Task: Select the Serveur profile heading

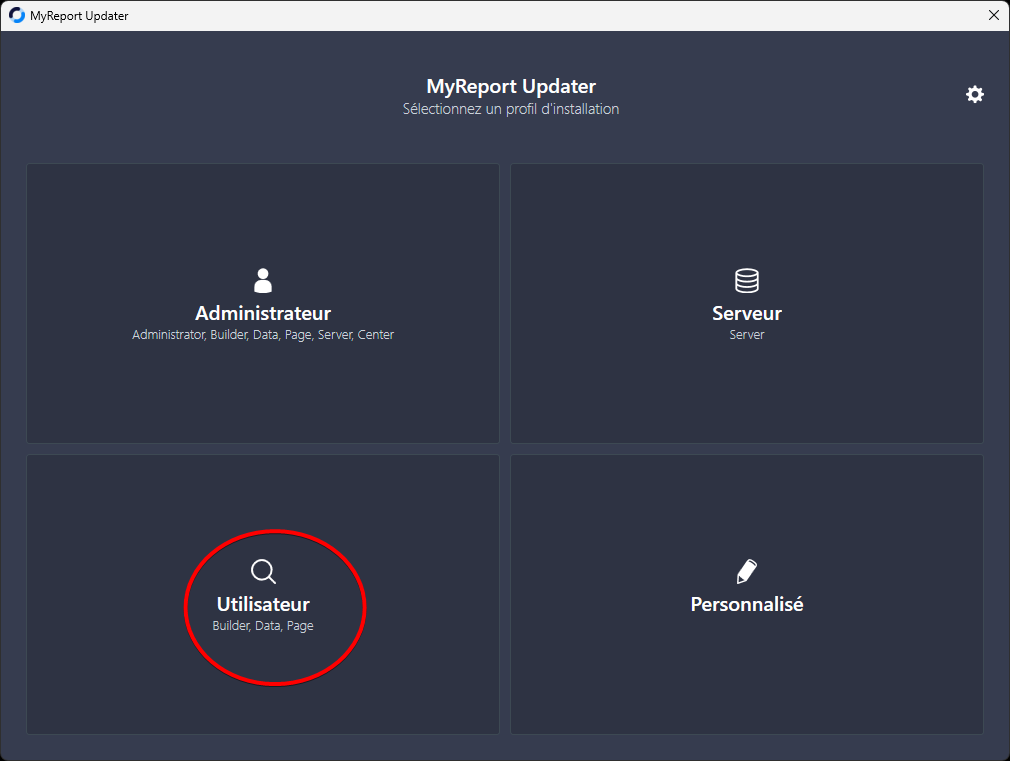Action: click(x=747, y=313)
